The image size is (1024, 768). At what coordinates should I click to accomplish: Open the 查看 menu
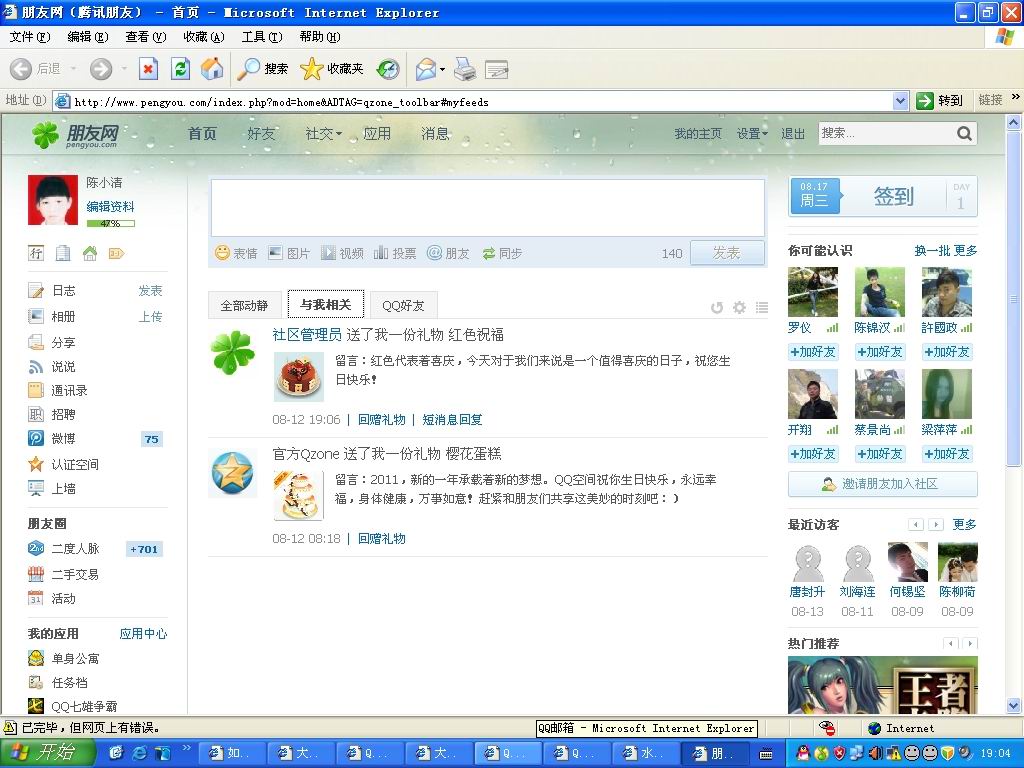(146, 37)
